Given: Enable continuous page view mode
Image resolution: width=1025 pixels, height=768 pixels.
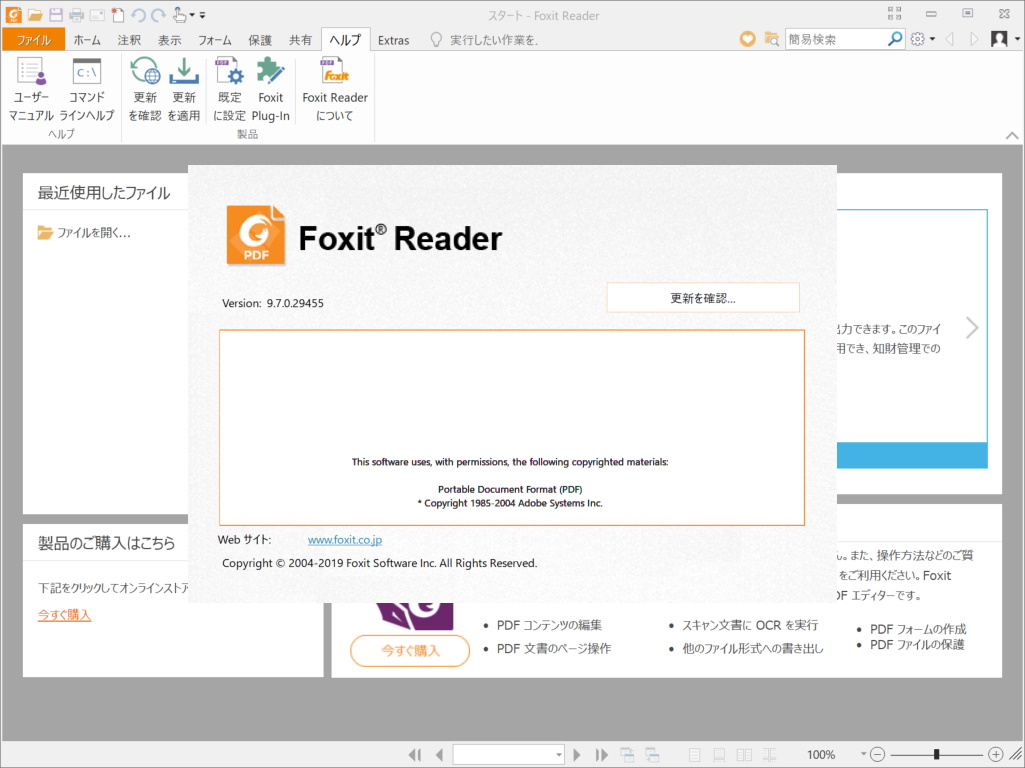Looking at the screenshot, I should [719, 755].
